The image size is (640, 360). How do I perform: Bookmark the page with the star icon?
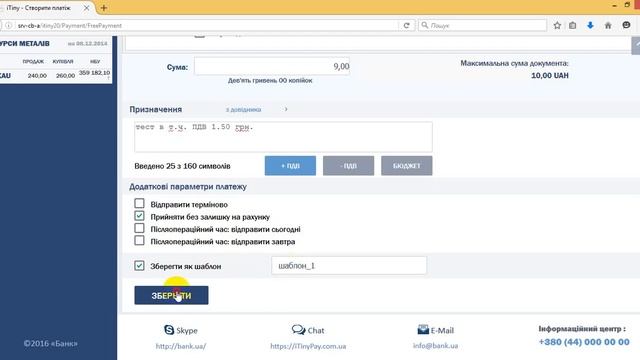click(x=557, y=25)
